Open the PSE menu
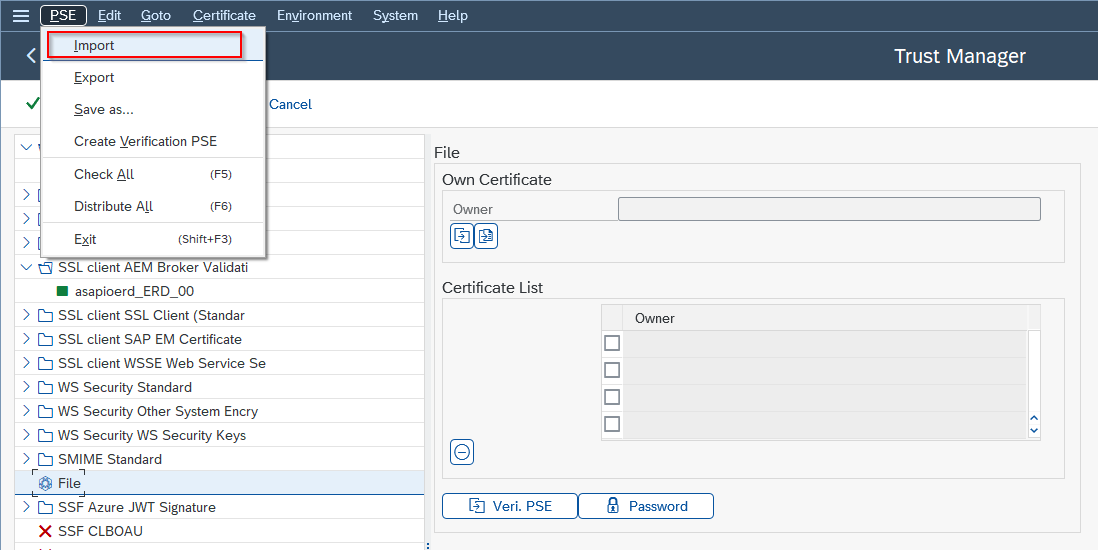Image resolution: width=1098 pixels, height=550 pixels. 63,15
